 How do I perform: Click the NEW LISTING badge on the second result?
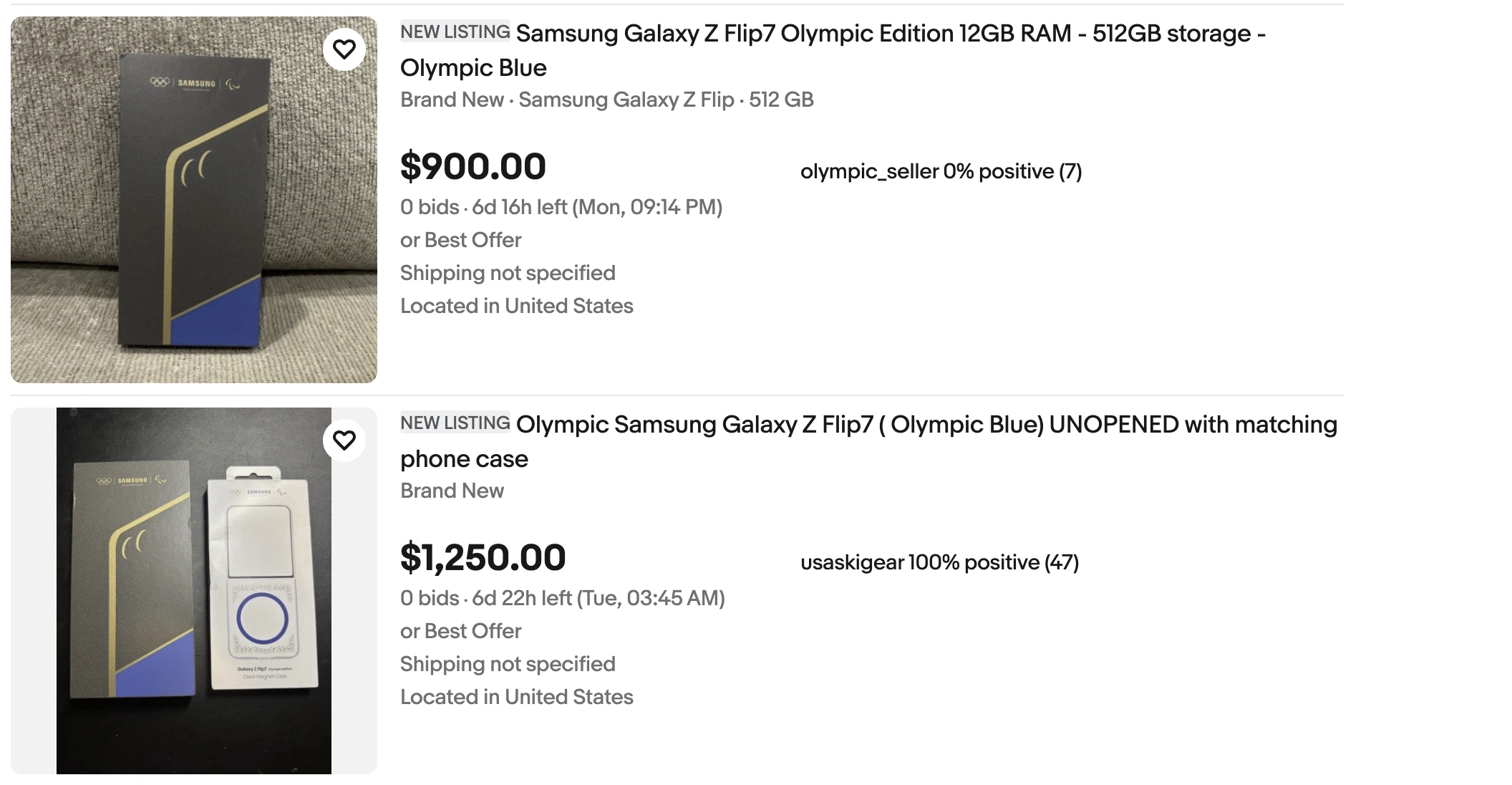tap(455, 423)
